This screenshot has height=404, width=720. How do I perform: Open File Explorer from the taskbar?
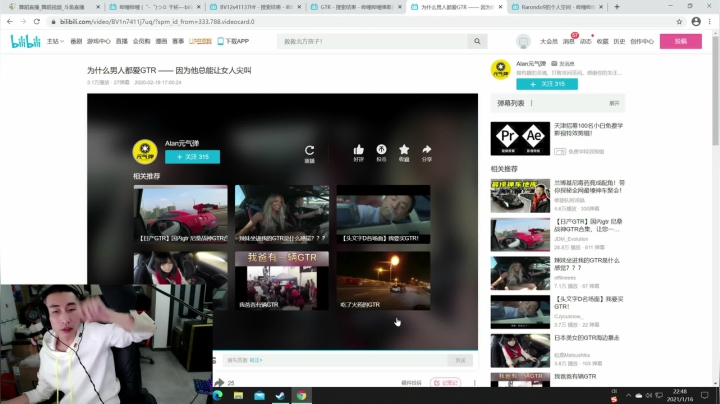[x=238, y=395]
